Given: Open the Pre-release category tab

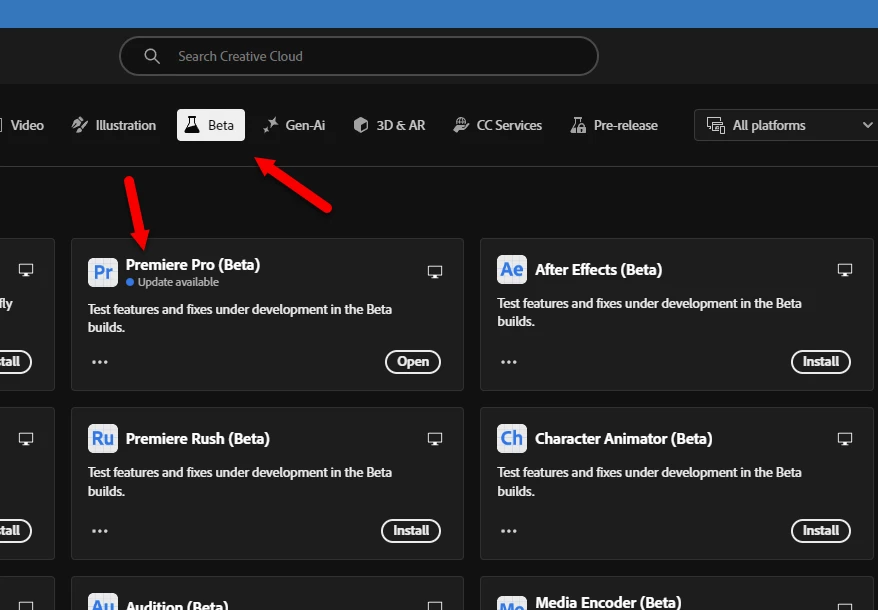Looking at the screenshot, I should pos(614,125).
